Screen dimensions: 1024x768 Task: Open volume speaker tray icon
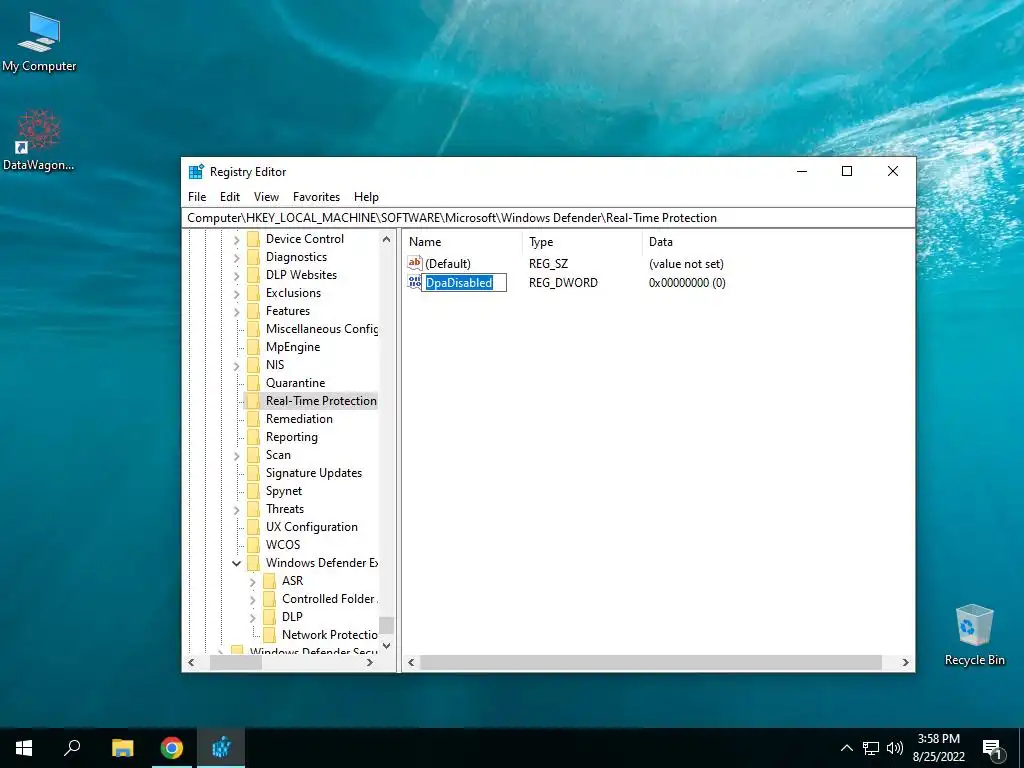tap(895, 748)
